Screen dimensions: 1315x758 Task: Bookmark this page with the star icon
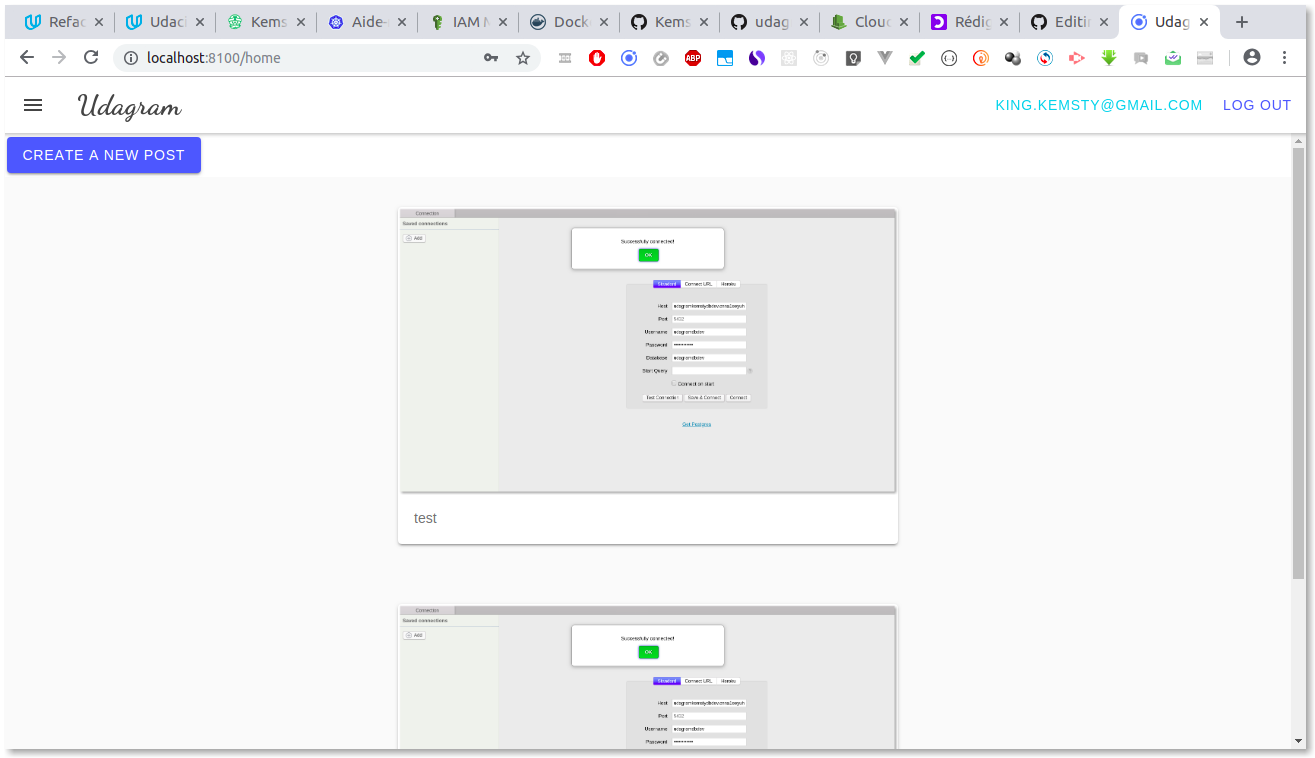[523, 58]
